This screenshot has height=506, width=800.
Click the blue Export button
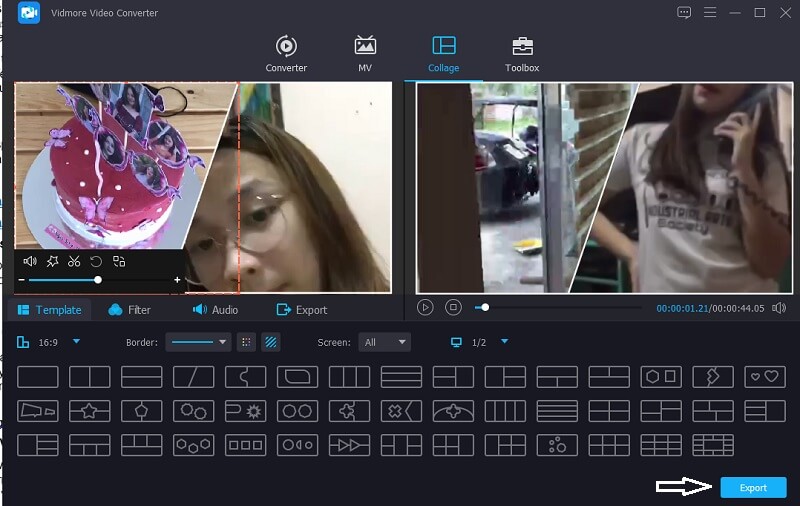[x=753, y=488]
